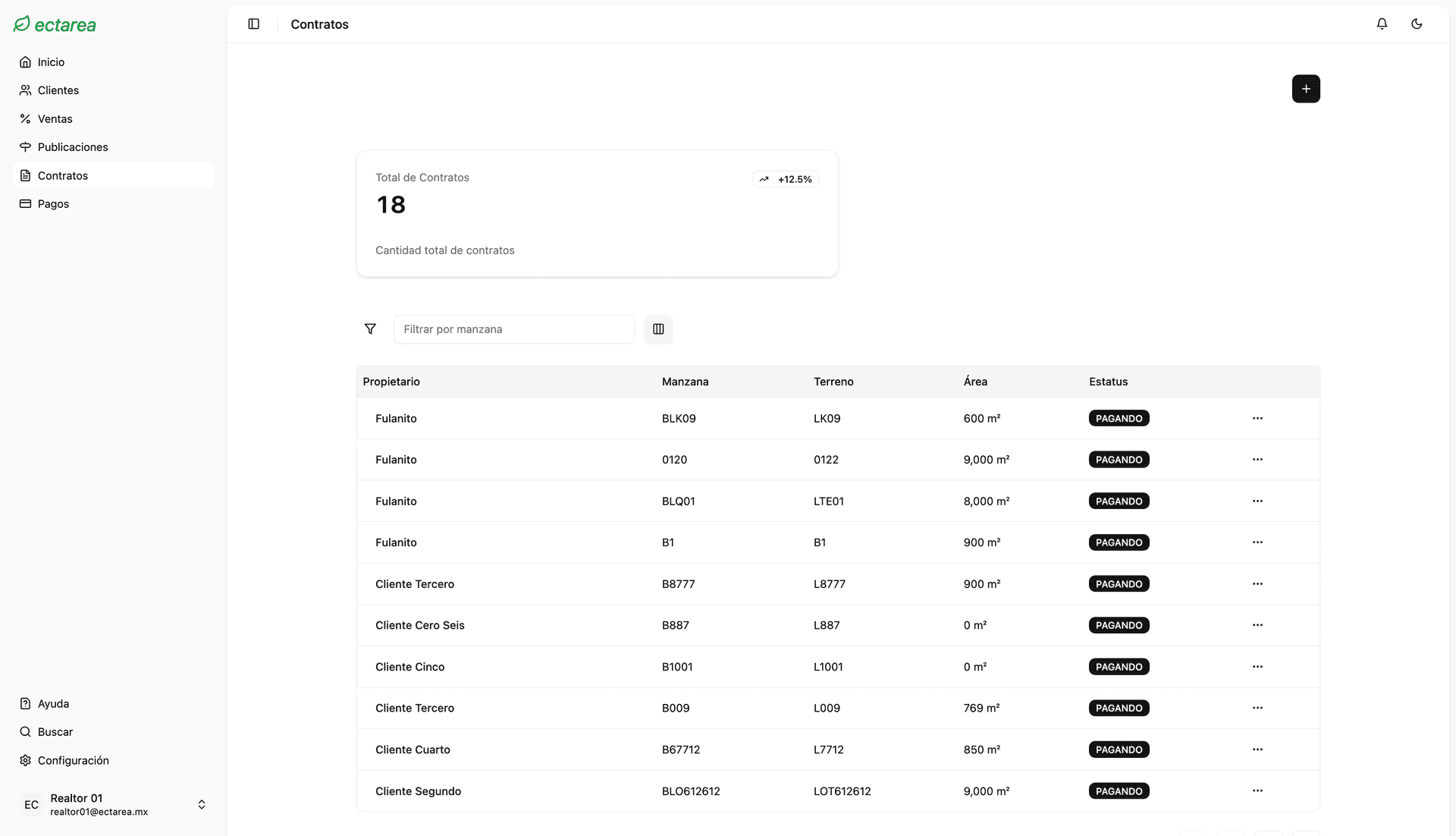Toggle the sidebar collapse control

click(x=253, y=24)
